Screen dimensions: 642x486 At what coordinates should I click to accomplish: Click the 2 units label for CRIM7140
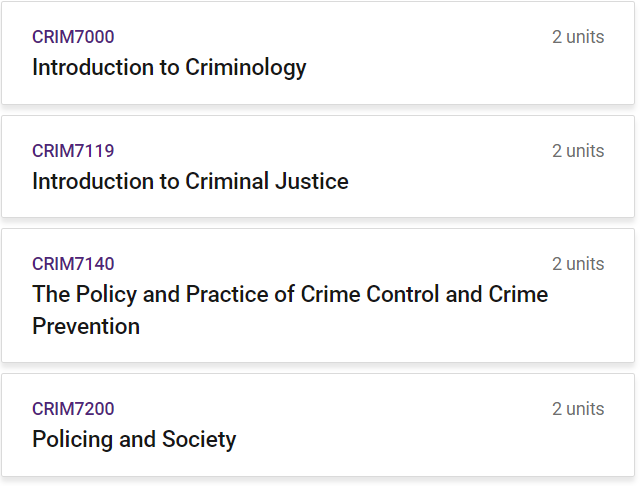[x=578, y=264]
